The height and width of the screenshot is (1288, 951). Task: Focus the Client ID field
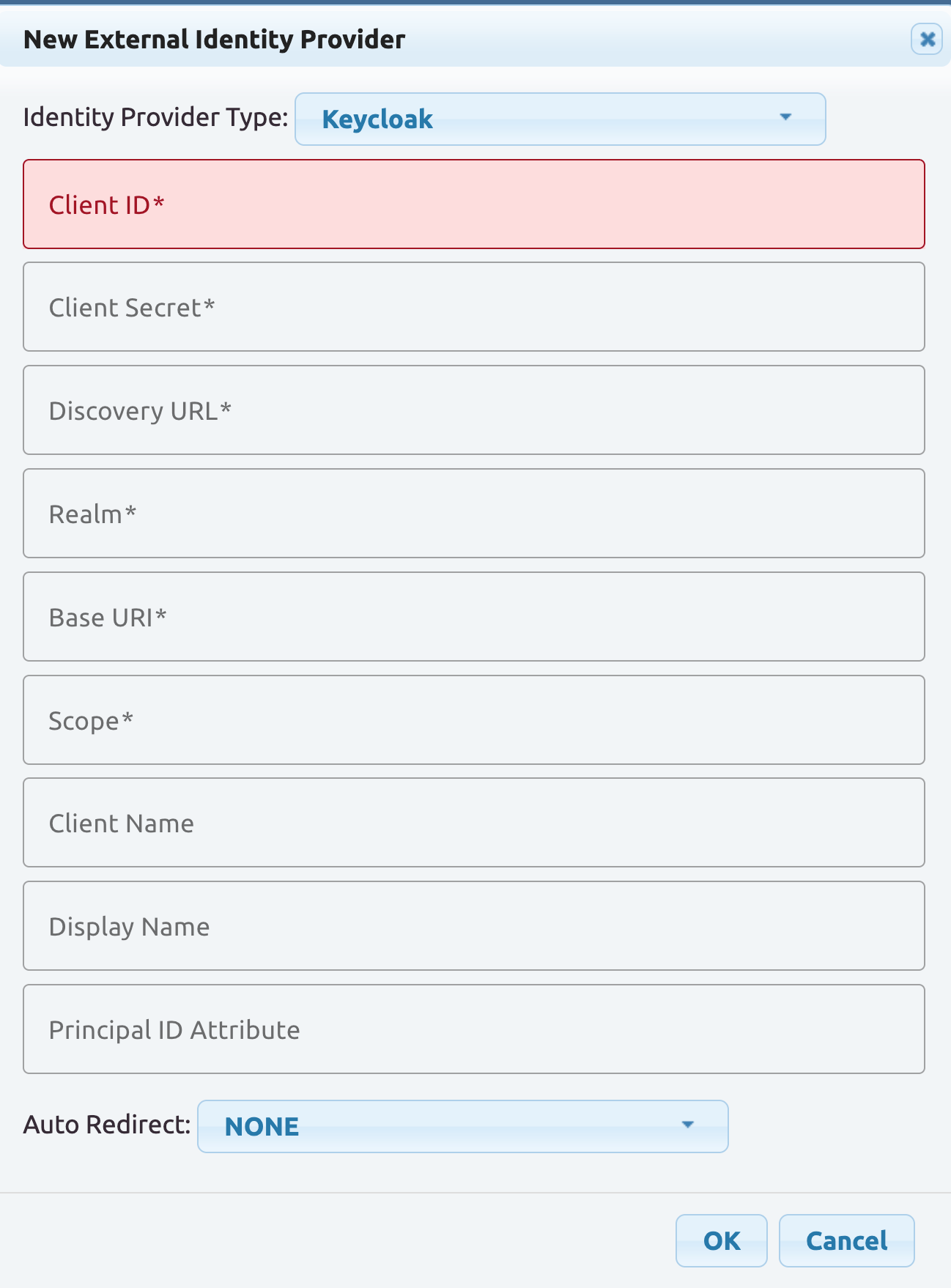click(473, 204)
